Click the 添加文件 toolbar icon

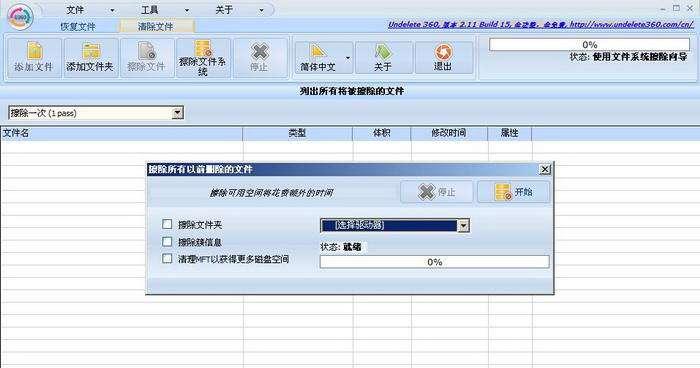pos(34,50)
